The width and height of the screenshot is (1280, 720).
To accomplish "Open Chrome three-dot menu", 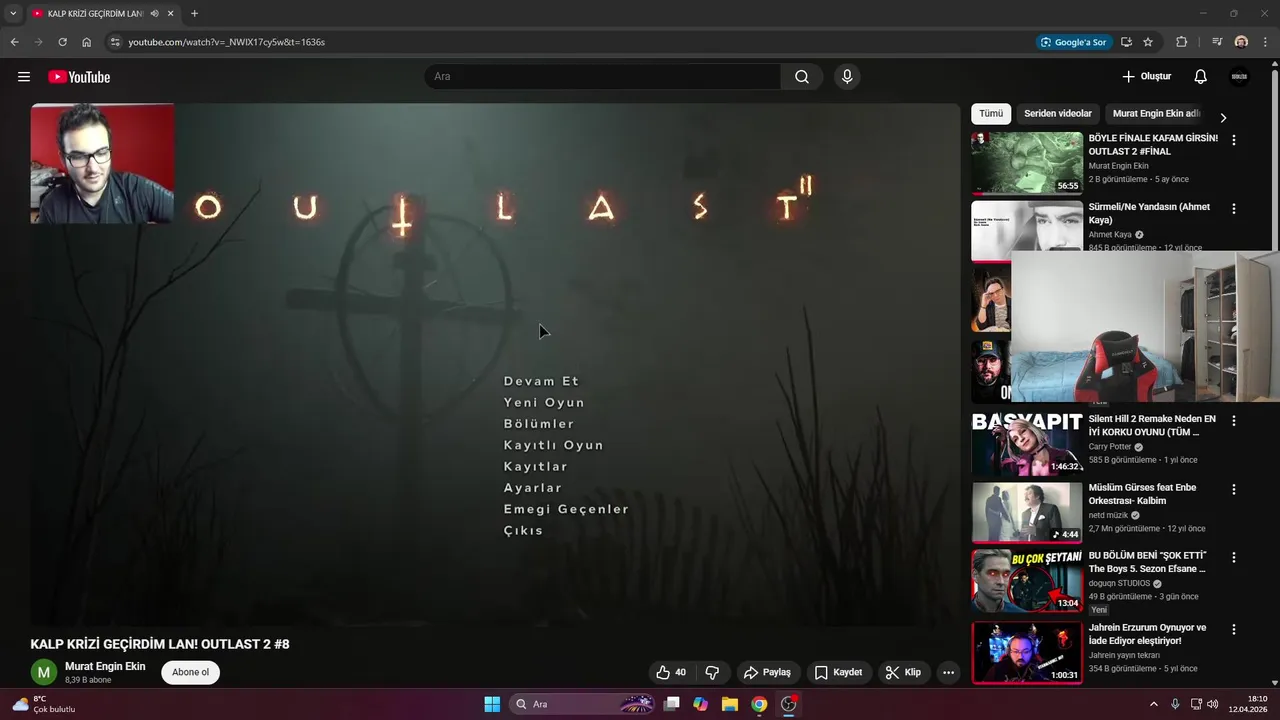I will coord(1266,42).
